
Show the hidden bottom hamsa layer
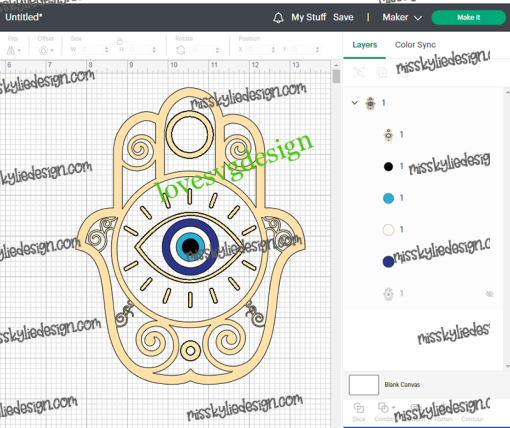pos(489,294)
